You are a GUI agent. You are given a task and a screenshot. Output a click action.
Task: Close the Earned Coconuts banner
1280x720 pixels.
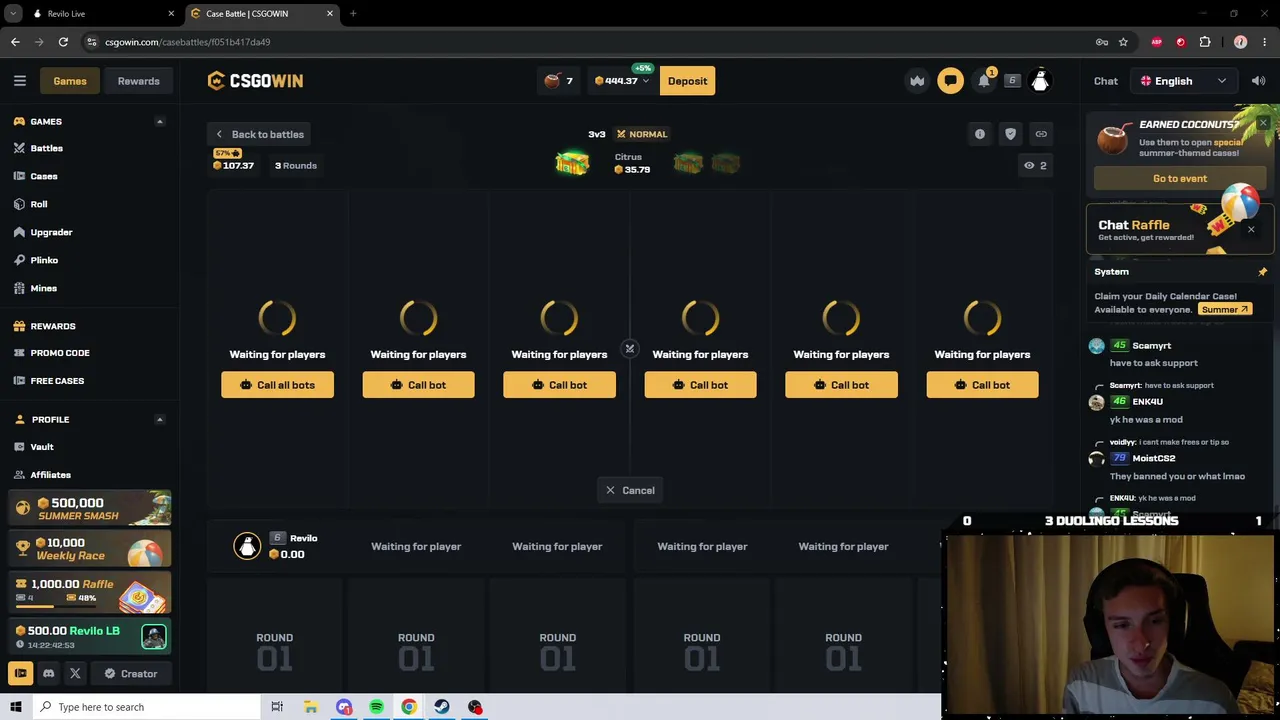[1263, 123]
